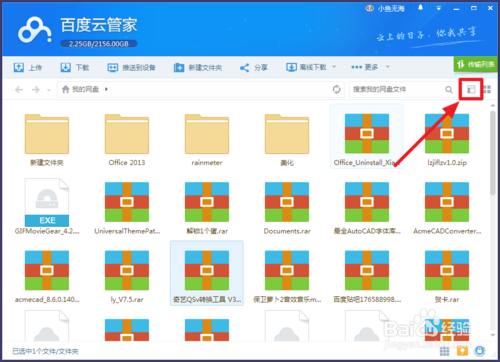The width and height of the screenshot is (500, 362).
Task: Select the Office 2013 folder
Action: (127, 139)
